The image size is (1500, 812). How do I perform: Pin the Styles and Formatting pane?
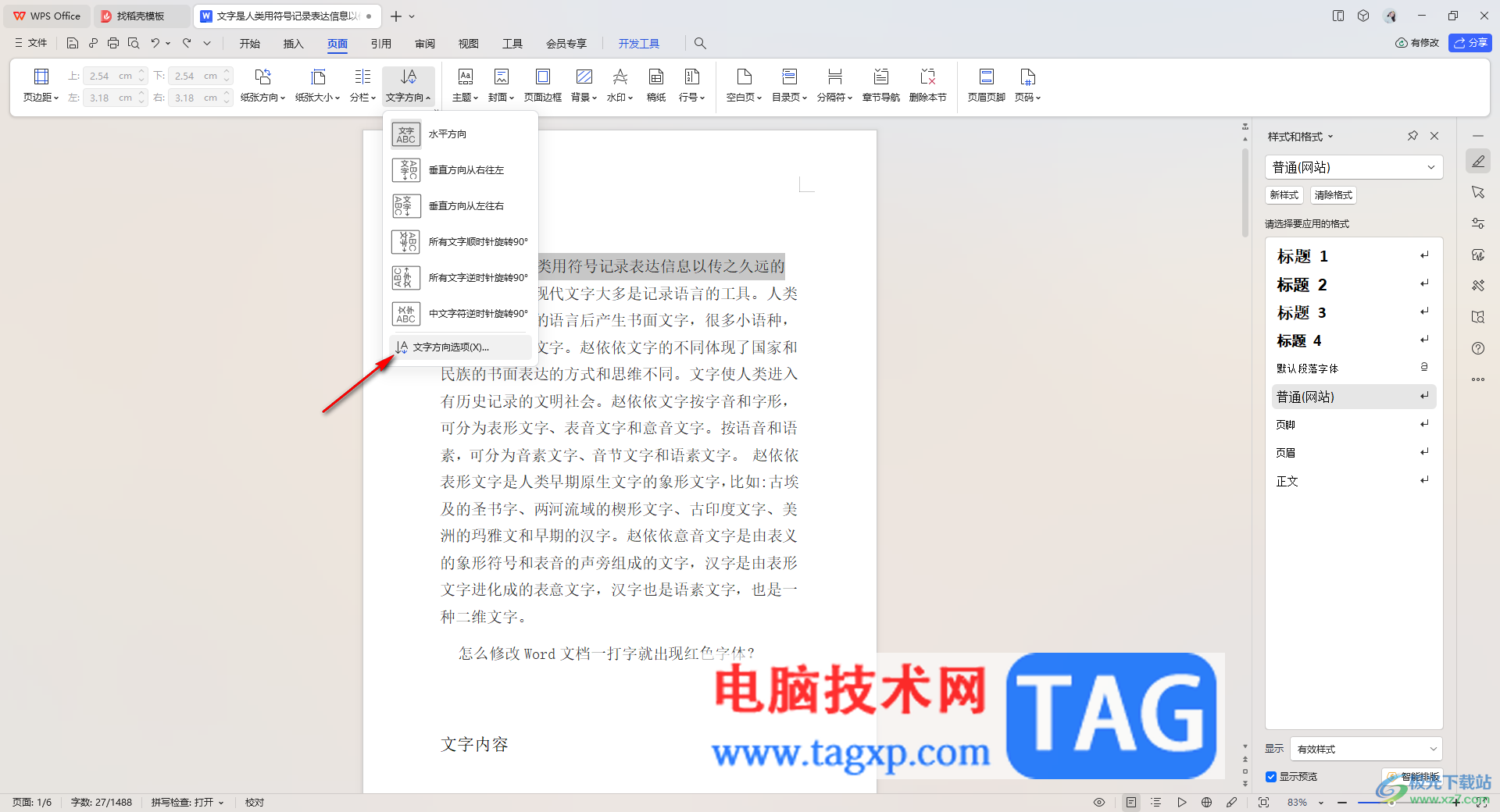(1412, 136)
